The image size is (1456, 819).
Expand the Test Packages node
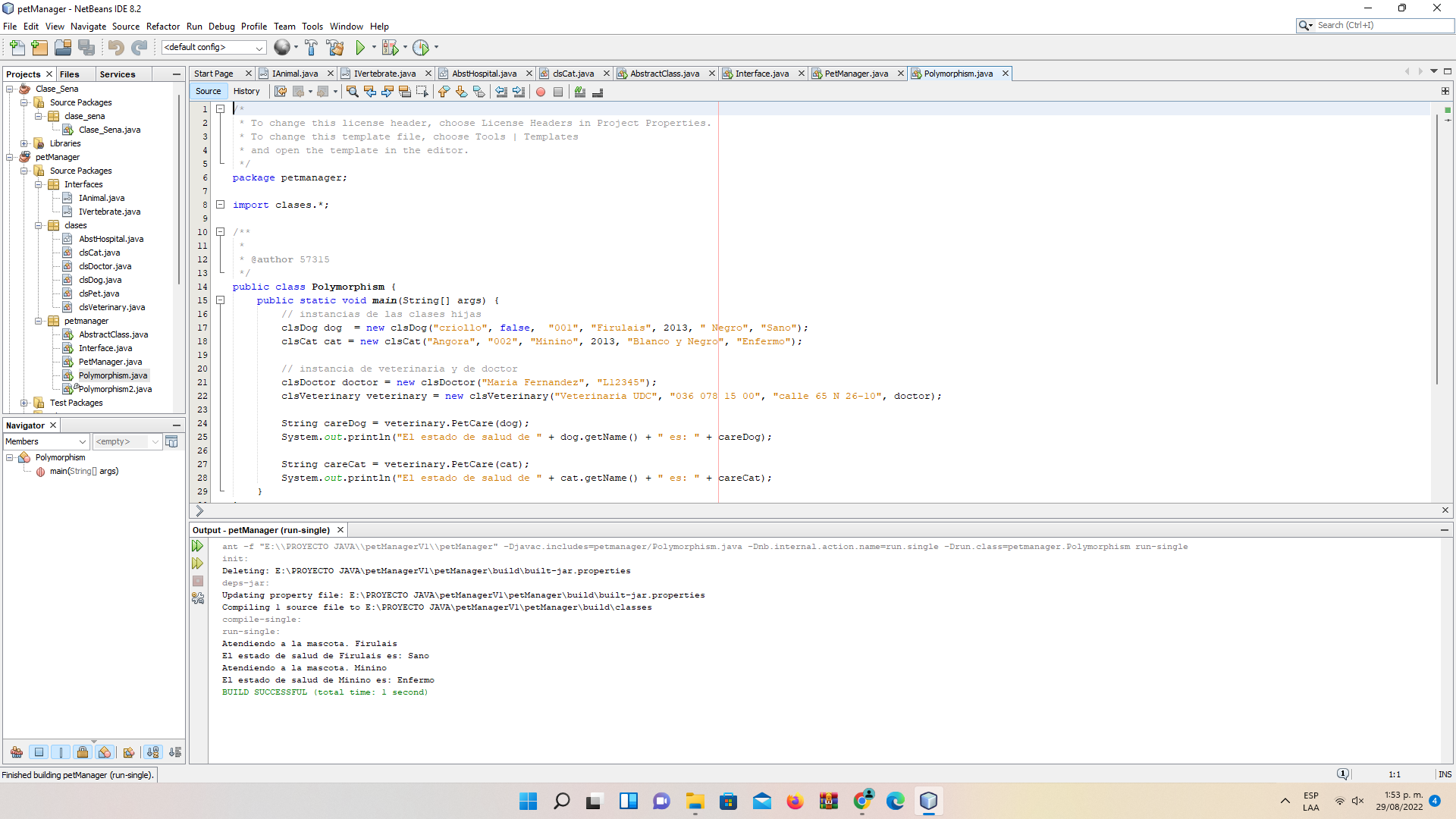(x=24, y=403)
